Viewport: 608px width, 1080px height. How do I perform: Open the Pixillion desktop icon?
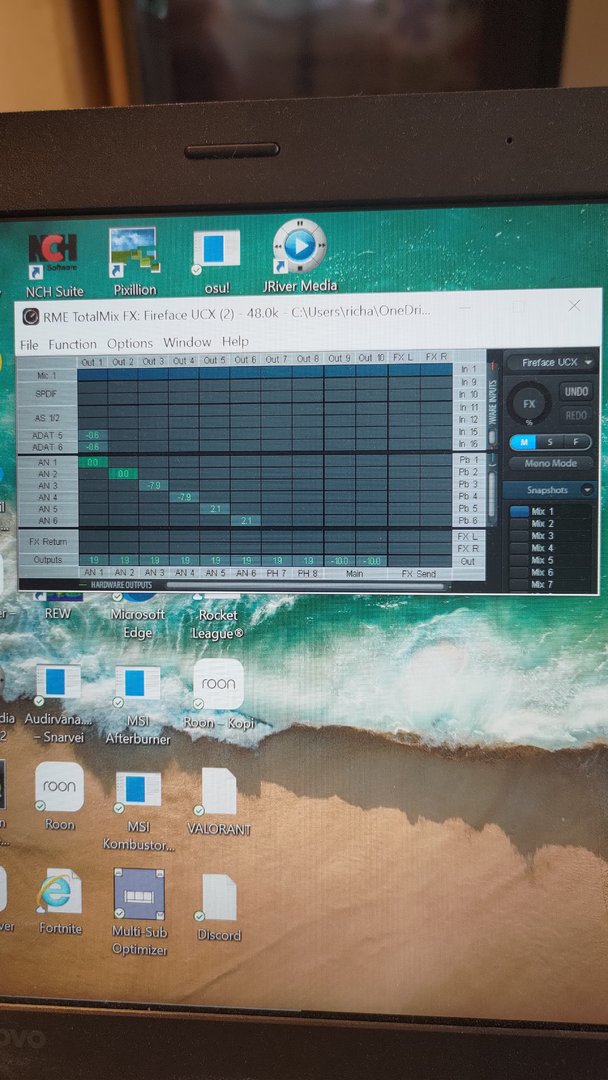click(x=134, y=262)
